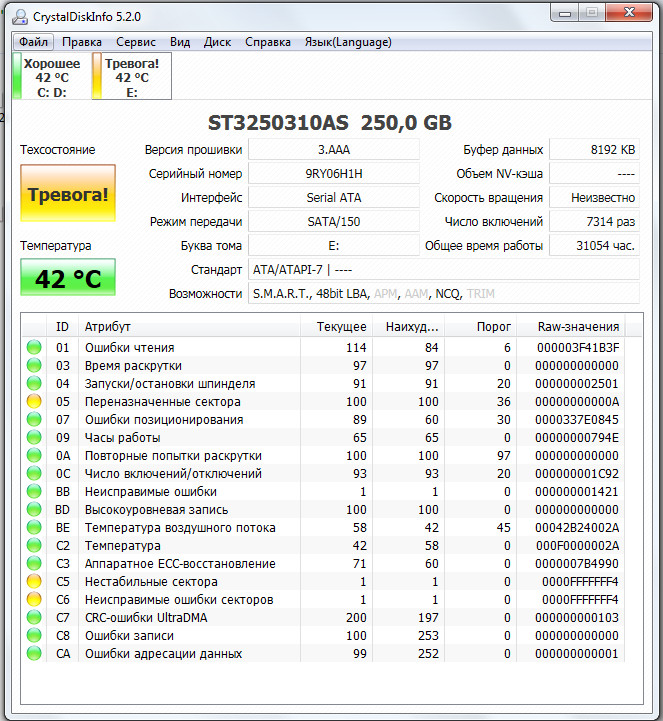663x721 pixels.
Task: Click yellow status dot for Нестабильные сектора
Action: click(35, 582)
